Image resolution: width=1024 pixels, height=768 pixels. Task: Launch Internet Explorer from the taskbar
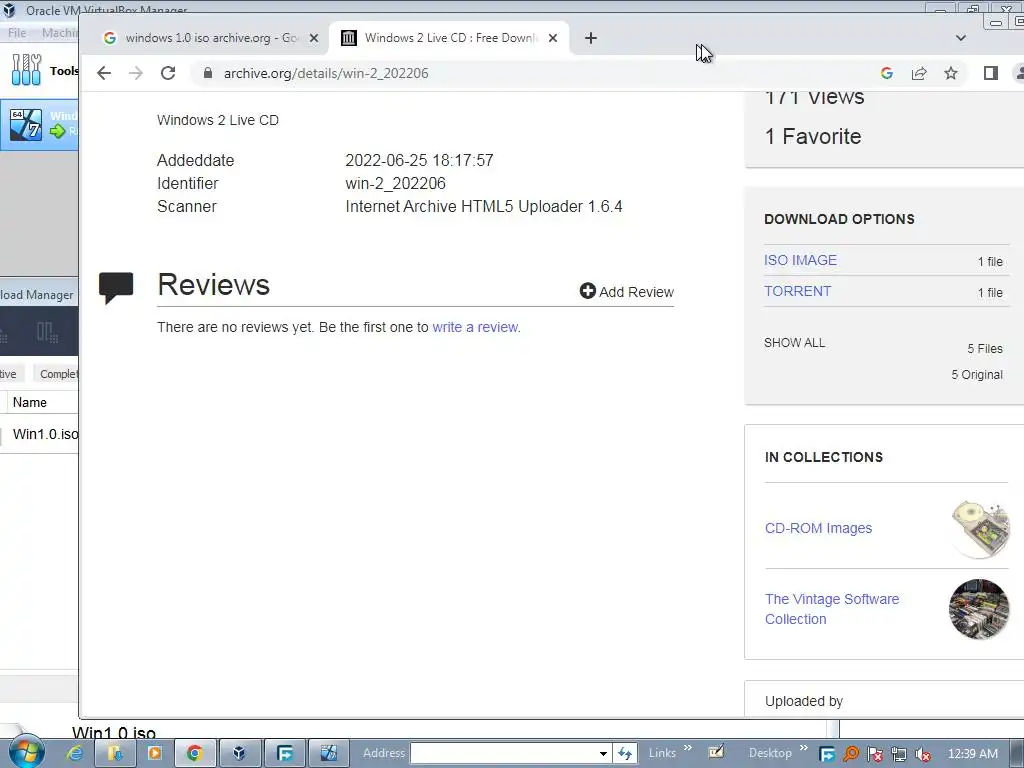(75, 754)
